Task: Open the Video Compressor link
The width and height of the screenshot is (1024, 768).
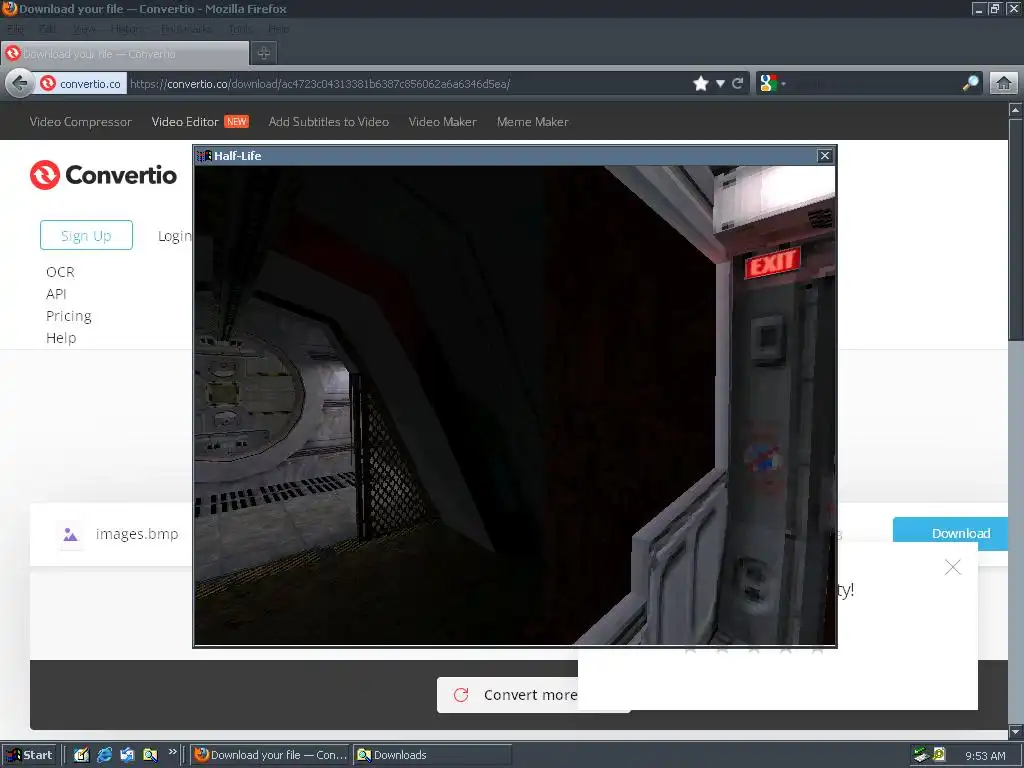Action: pos(80,121)
